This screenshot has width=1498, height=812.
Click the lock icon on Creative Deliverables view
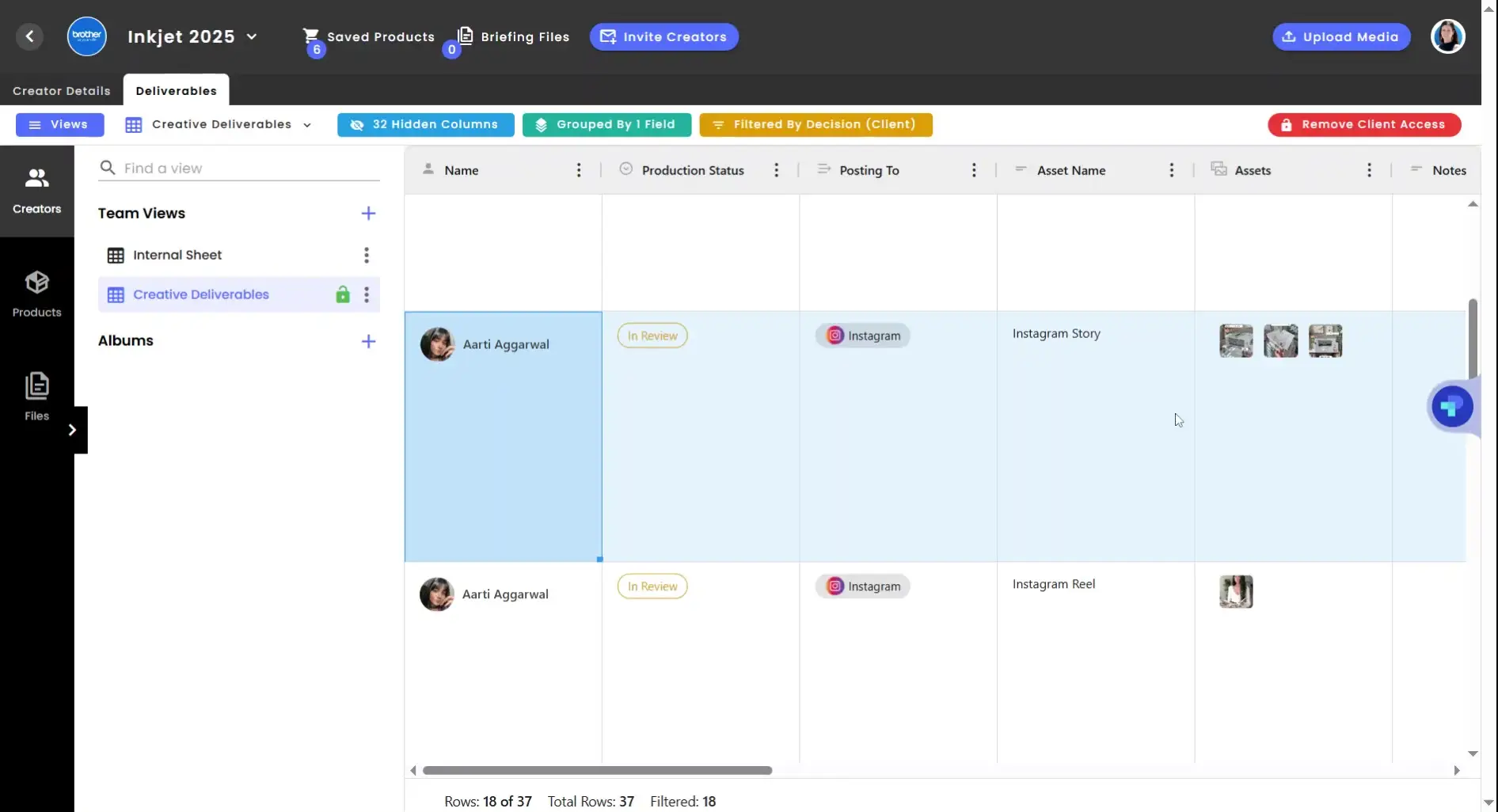342,294
